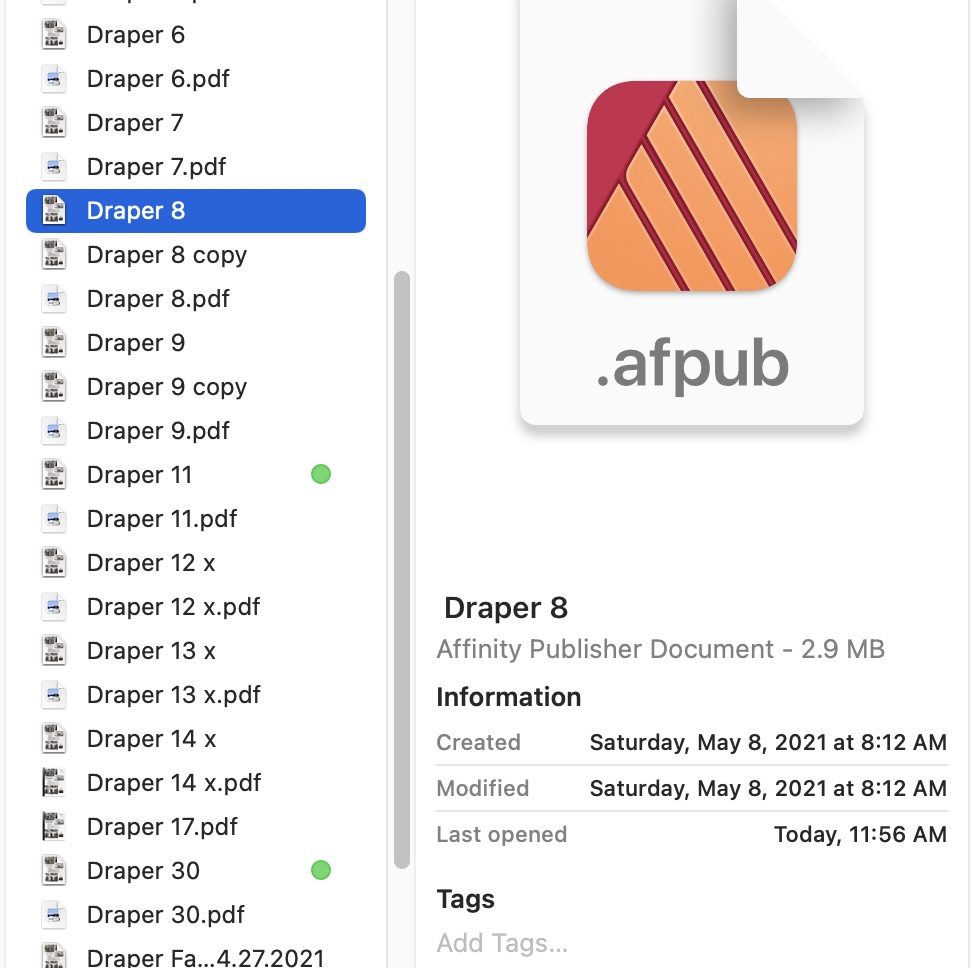Select the Draper 14 x file name
The width and height of the screenshot is (972, 968).
point(151,739)
